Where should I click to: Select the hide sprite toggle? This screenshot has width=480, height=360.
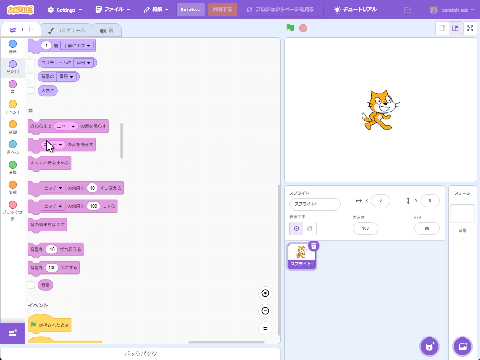point(309,228)
